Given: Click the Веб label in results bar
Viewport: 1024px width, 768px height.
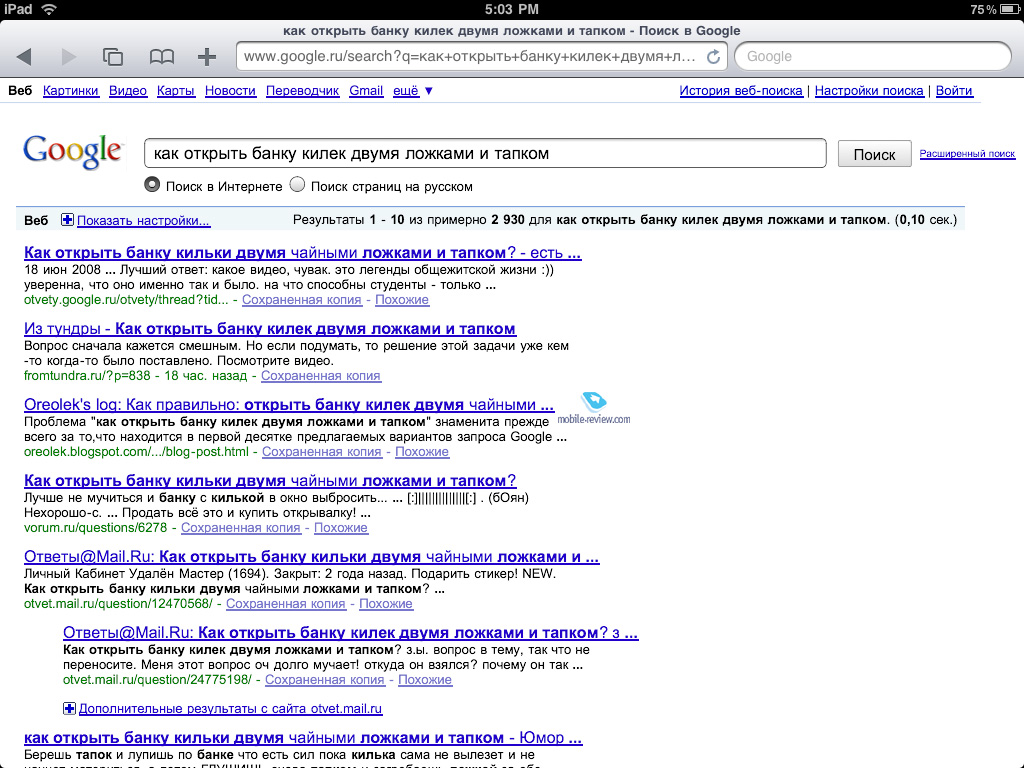Looking at the screenshot, I should (36, 220).
